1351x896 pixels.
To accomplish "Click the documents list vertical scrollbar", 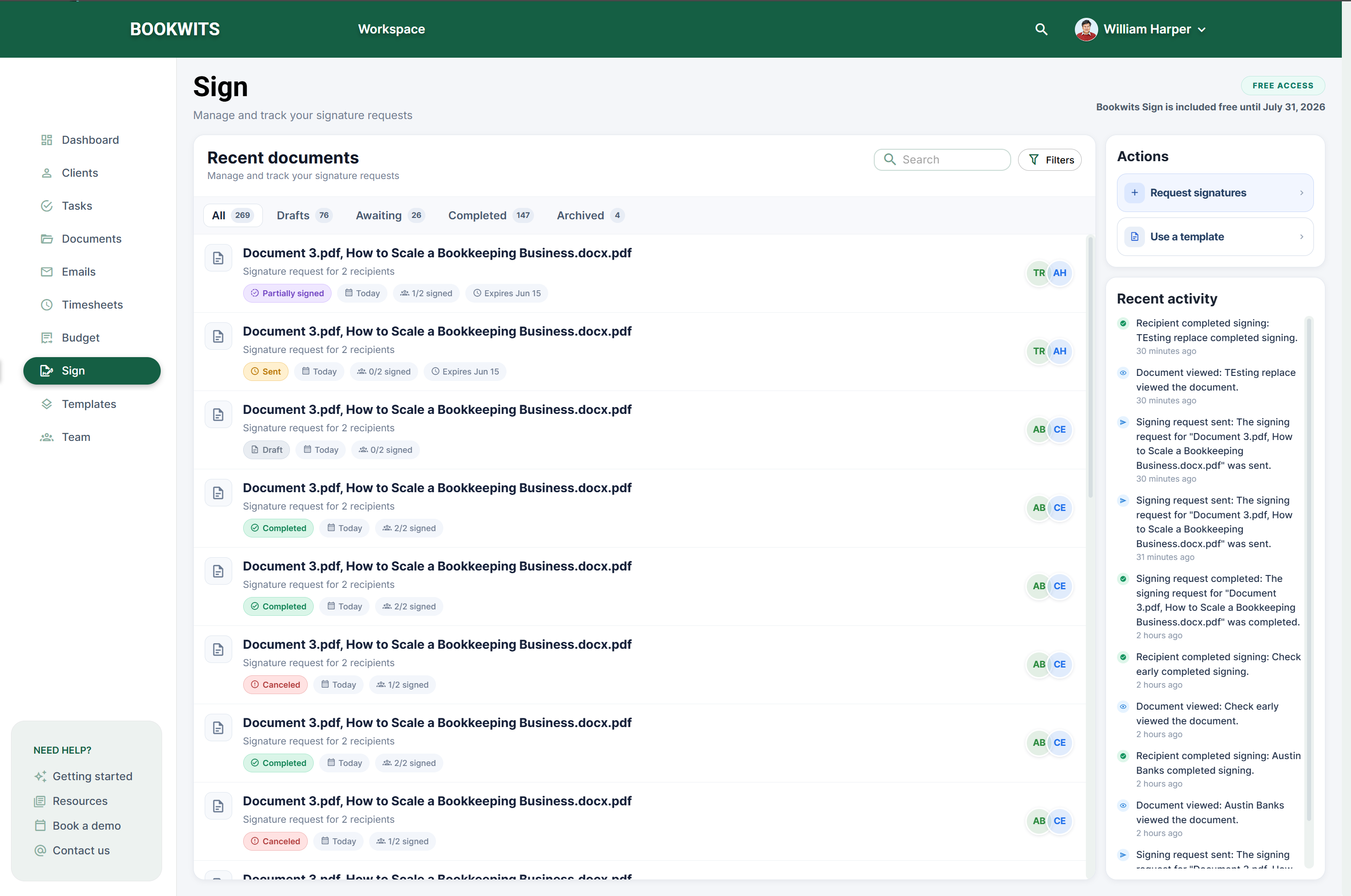I will coord(1090,367).
